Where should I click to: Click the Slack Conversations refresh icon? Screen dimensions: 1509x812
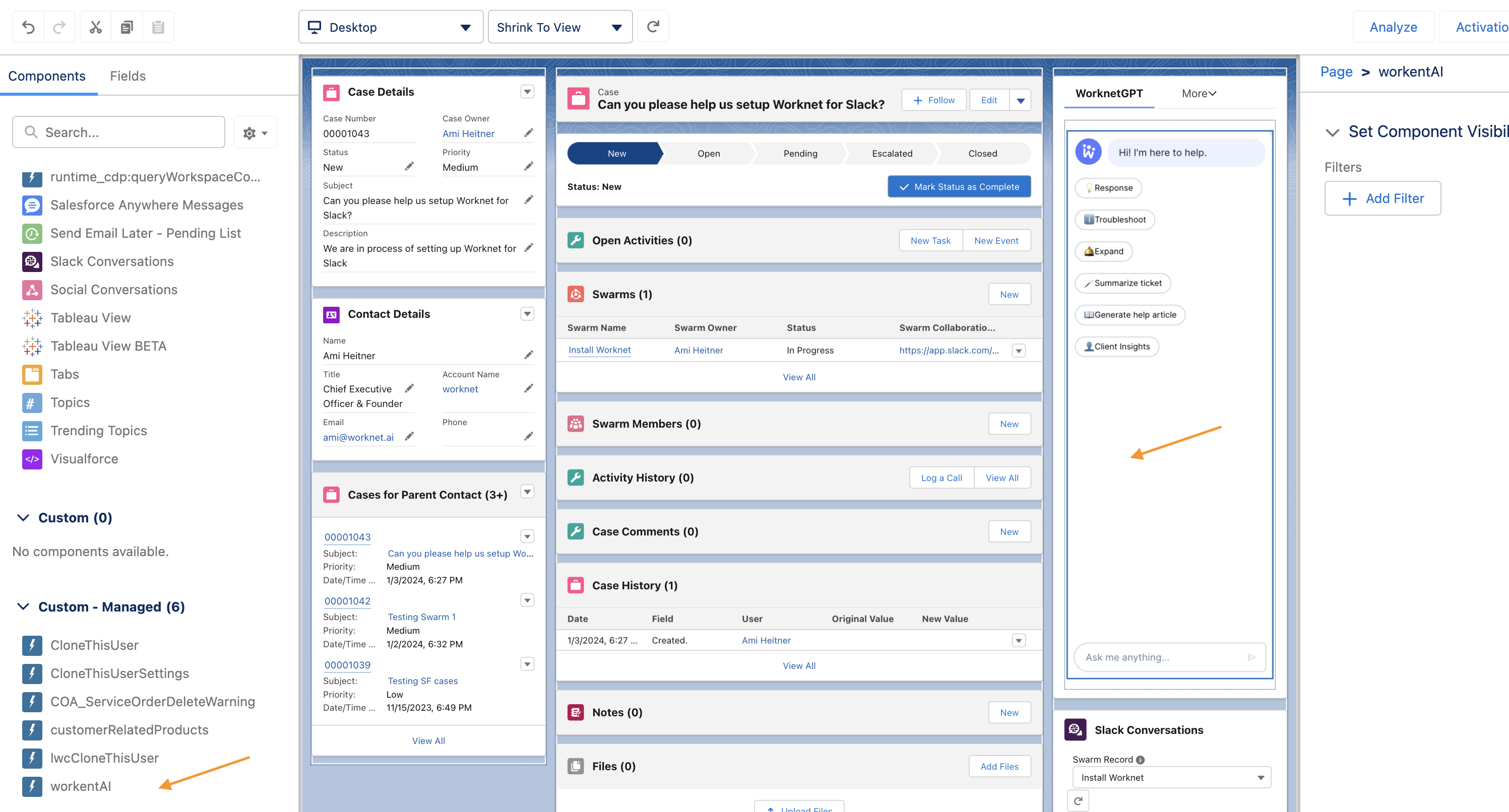(1078, 800)
